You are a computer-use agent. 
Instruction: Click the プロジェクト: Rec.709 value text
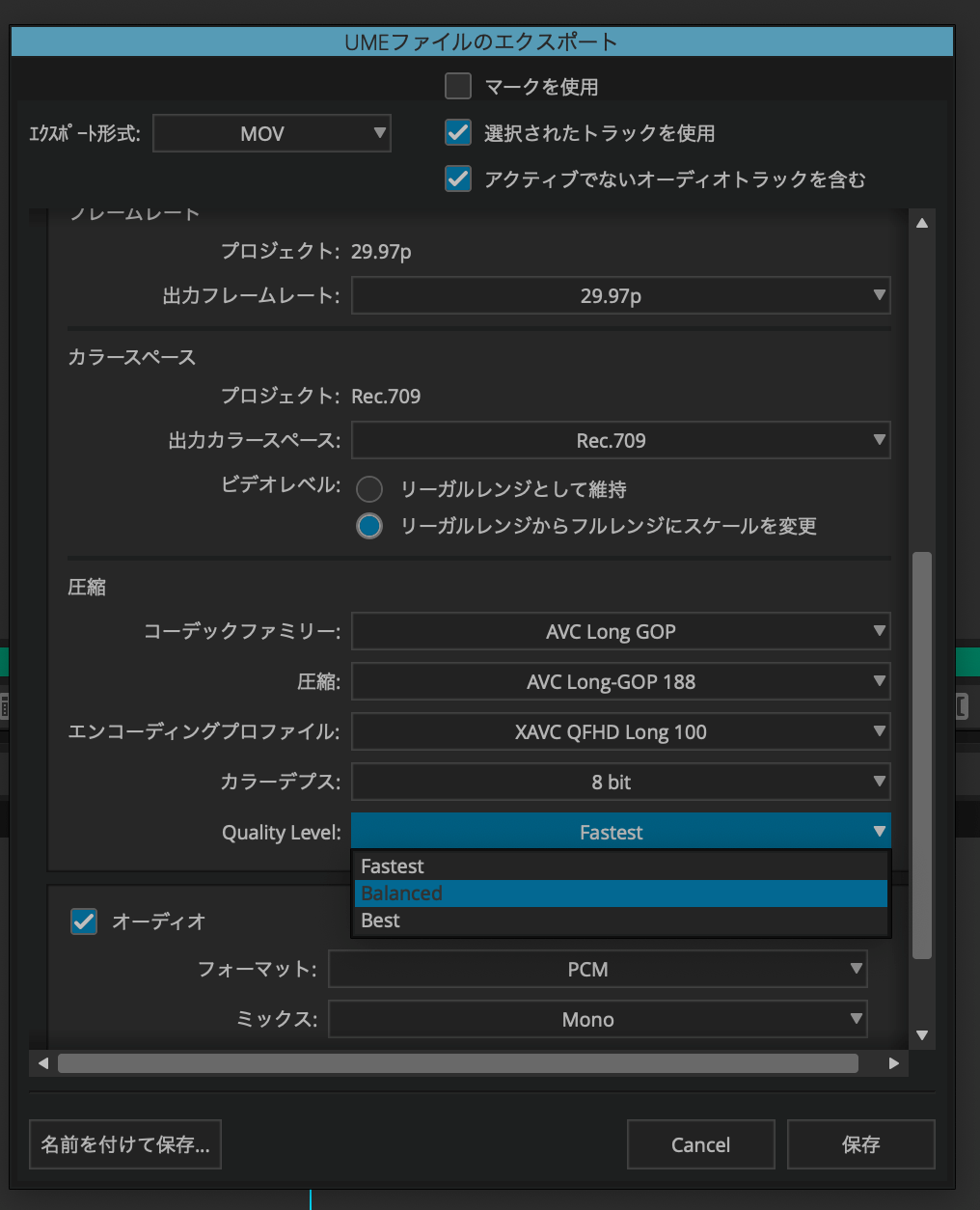(386, 397)
